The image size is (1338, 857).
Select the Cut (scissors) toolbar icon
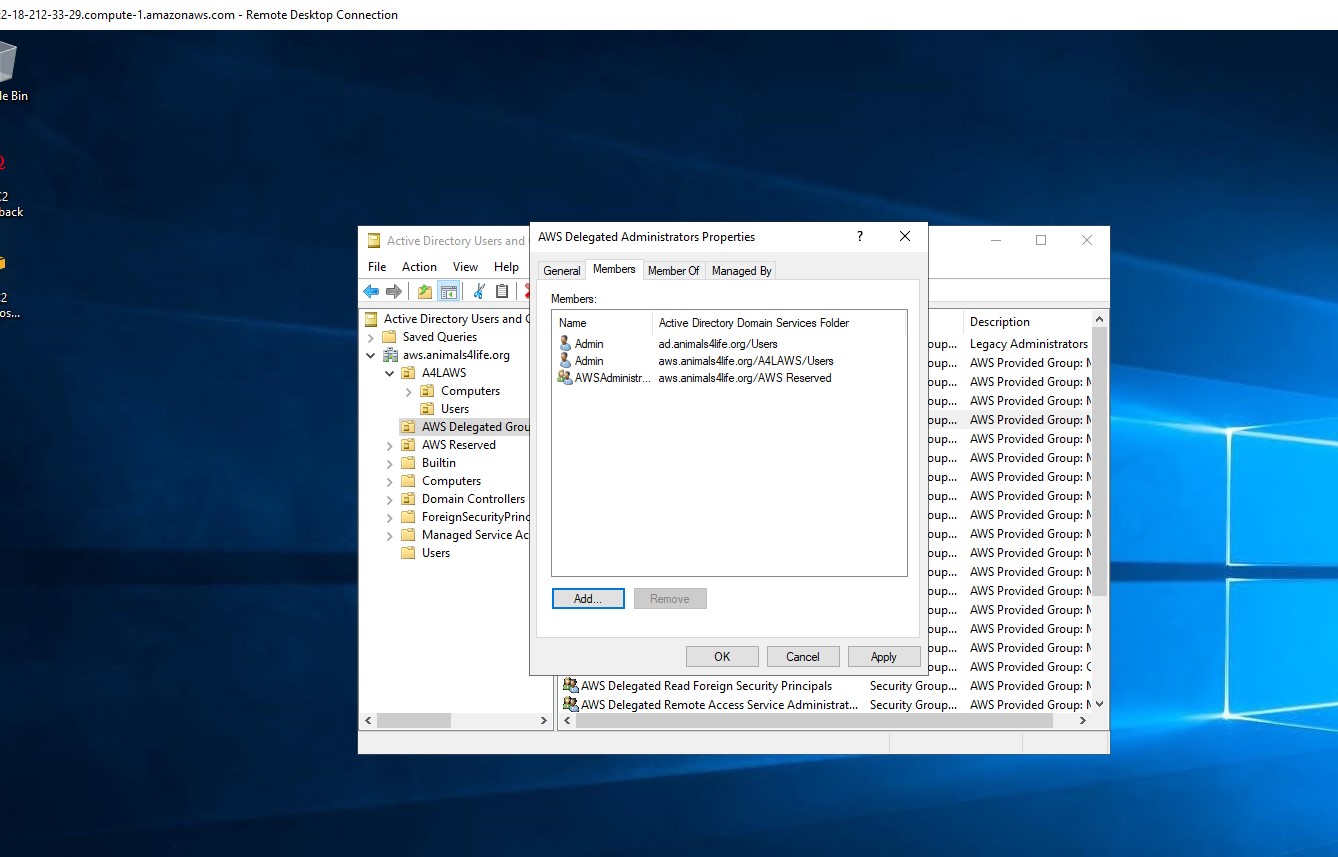pos(478,291)
